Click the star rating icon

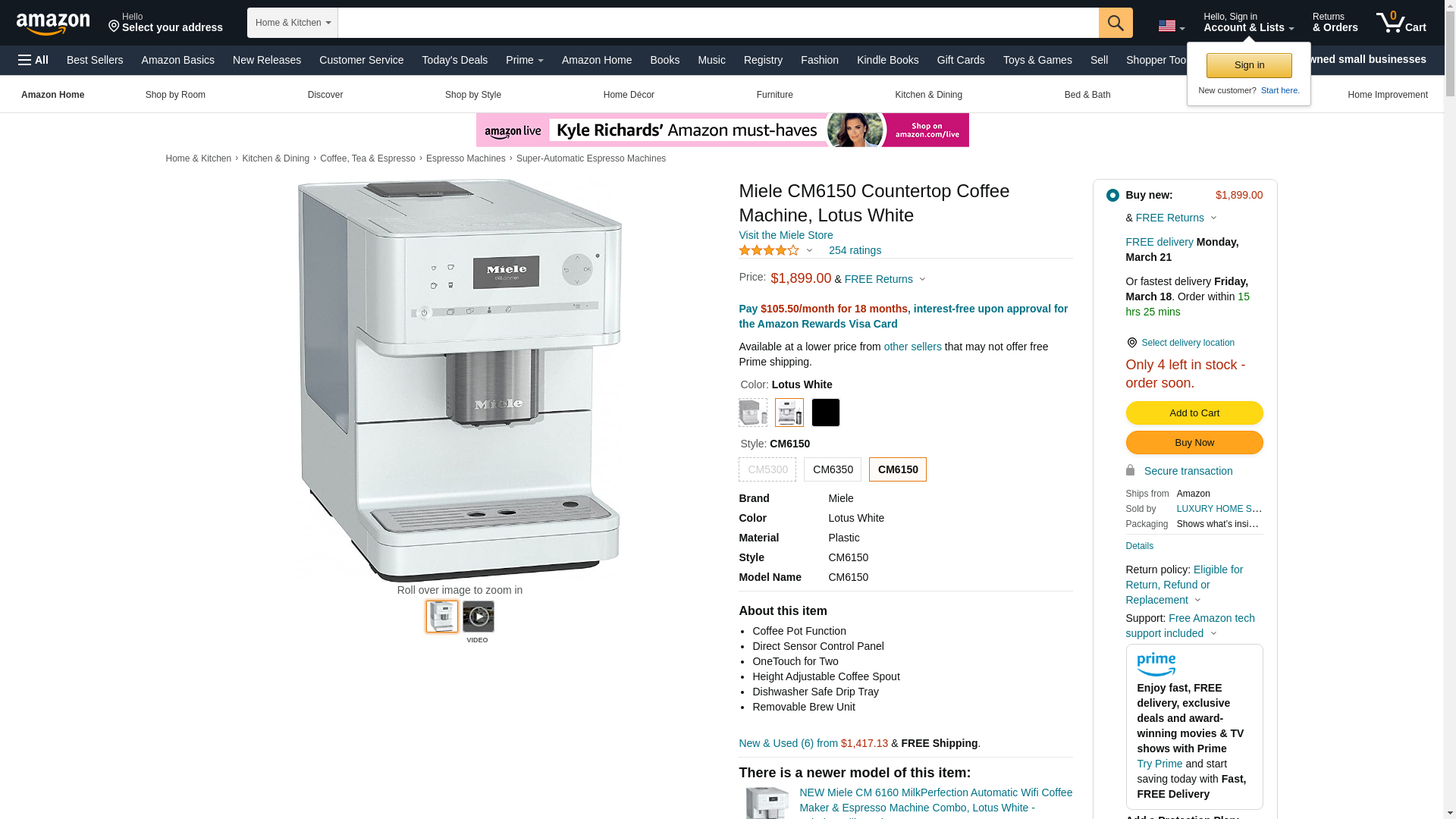click(x=769, y=250)
